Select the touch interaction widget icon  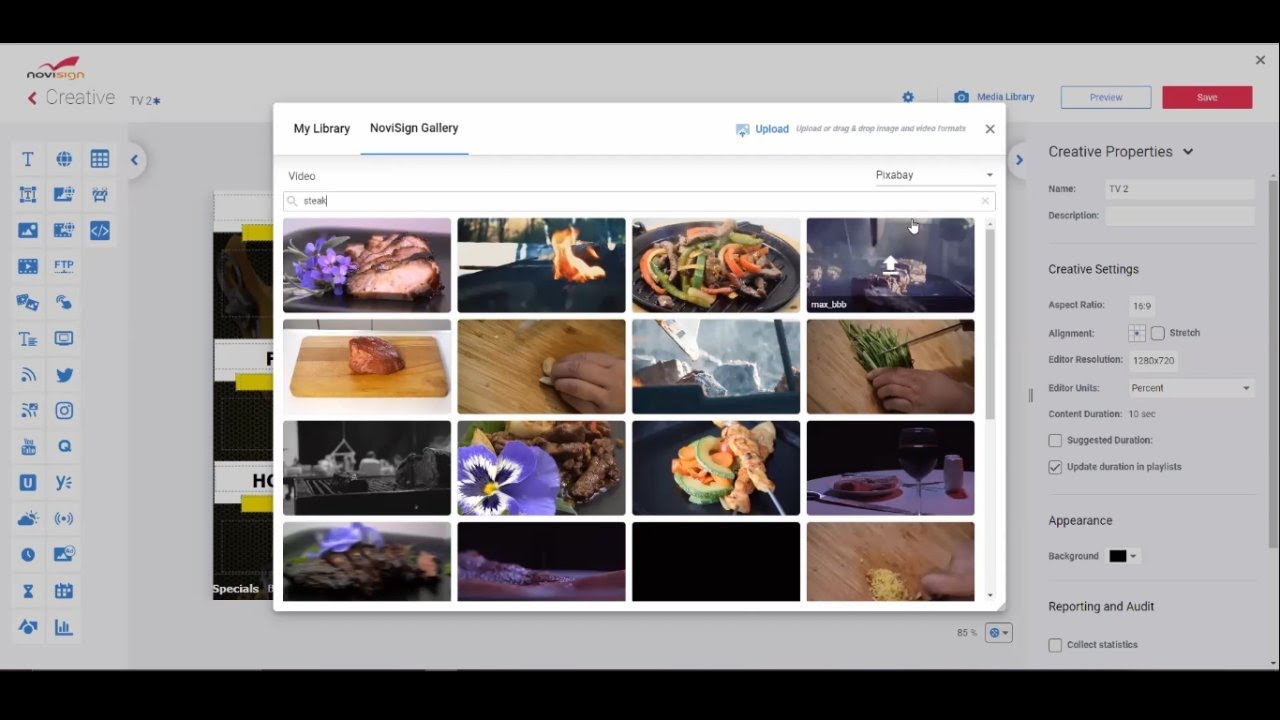(64, 302)
